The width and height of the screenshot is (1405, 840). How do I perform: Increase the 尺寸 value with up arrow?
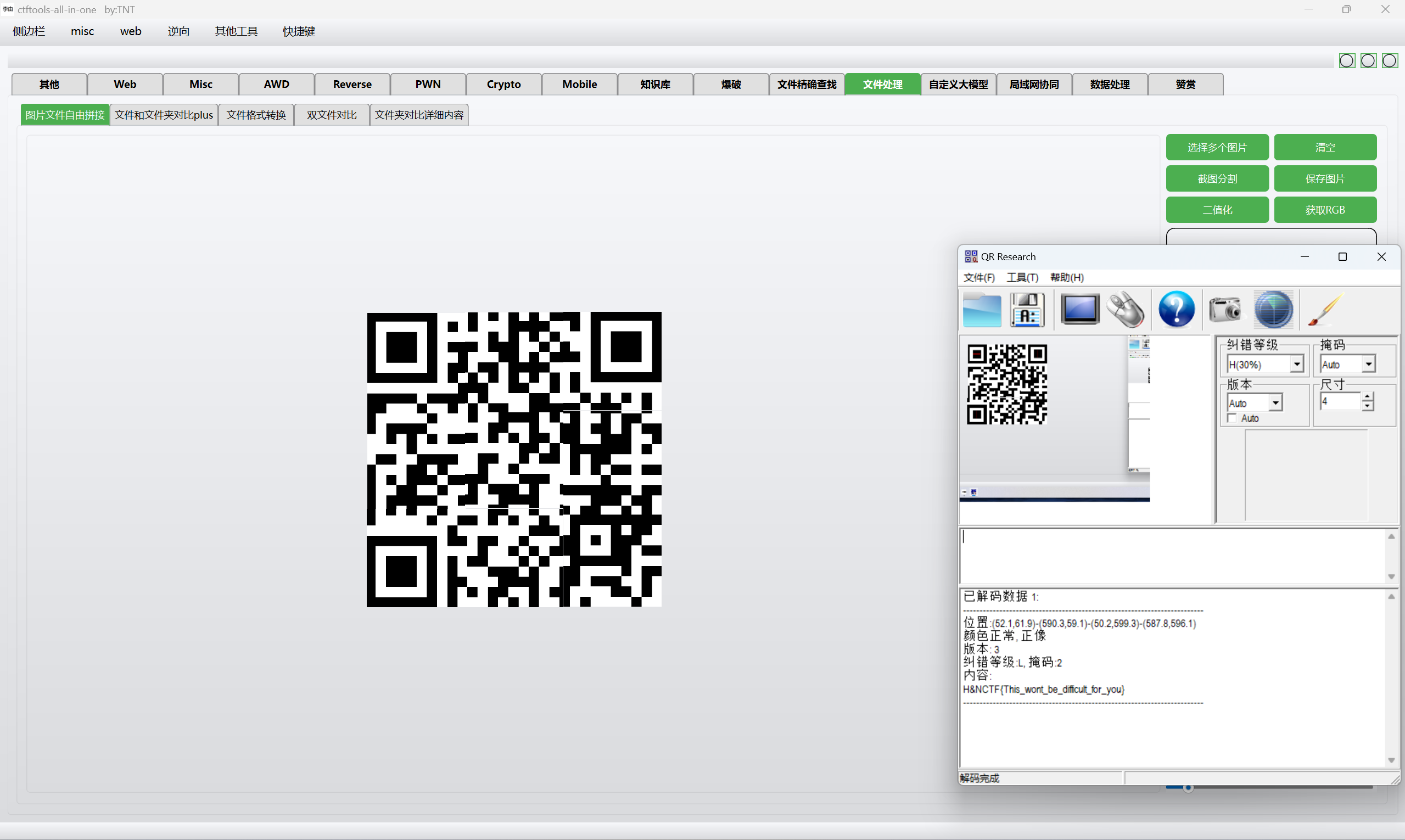pos(1367,397)
